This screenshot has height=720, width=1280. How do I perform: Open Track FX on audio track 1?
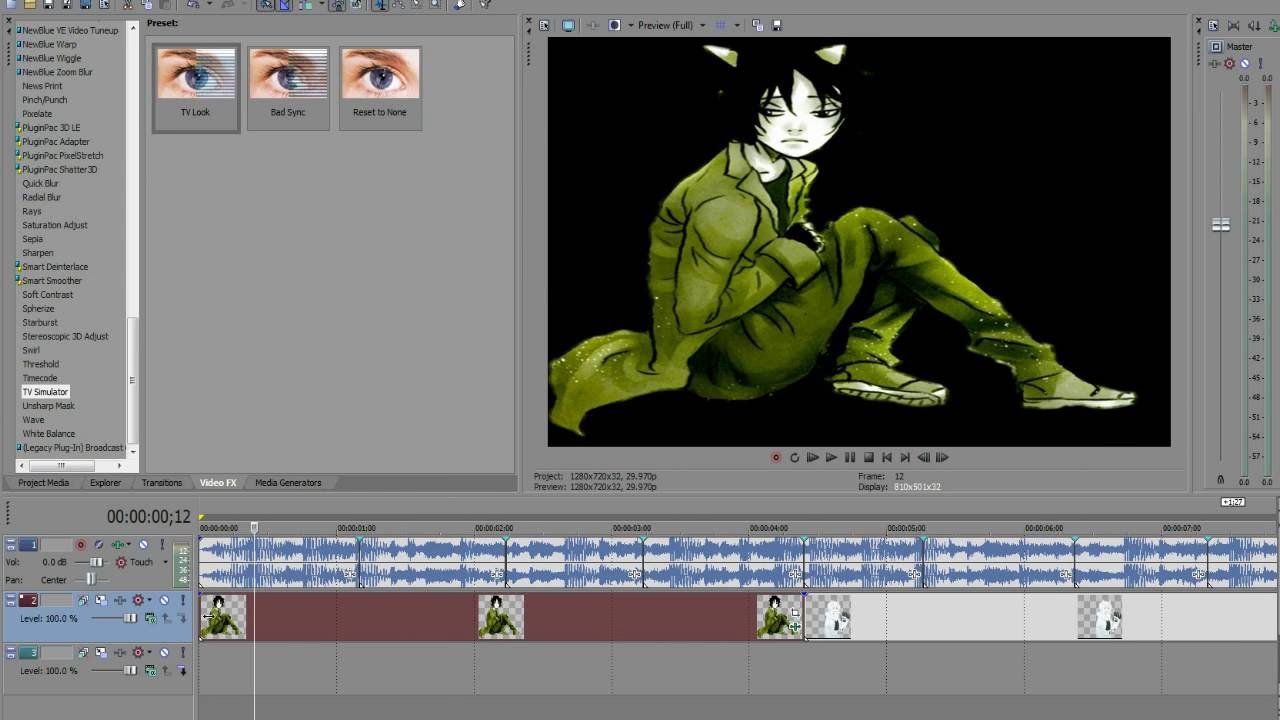119,545
